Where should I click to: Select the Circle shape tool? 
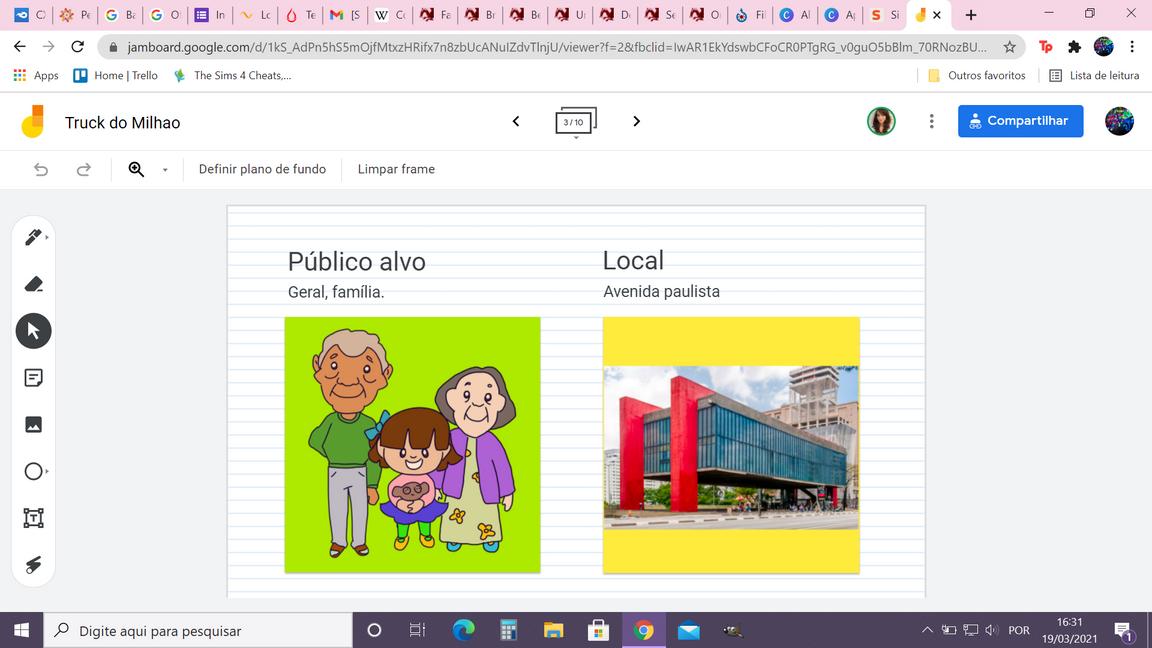[33, 471]
